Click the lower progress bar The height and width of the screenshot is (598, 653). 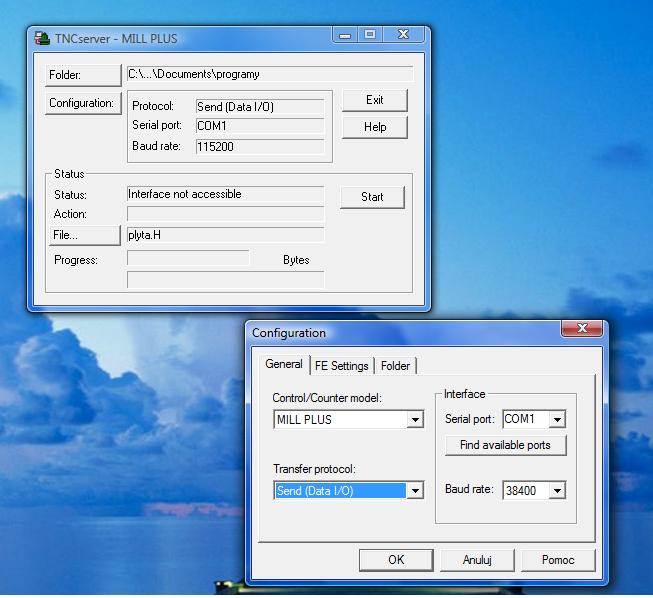pyautogui.click(x=225, y=279)
